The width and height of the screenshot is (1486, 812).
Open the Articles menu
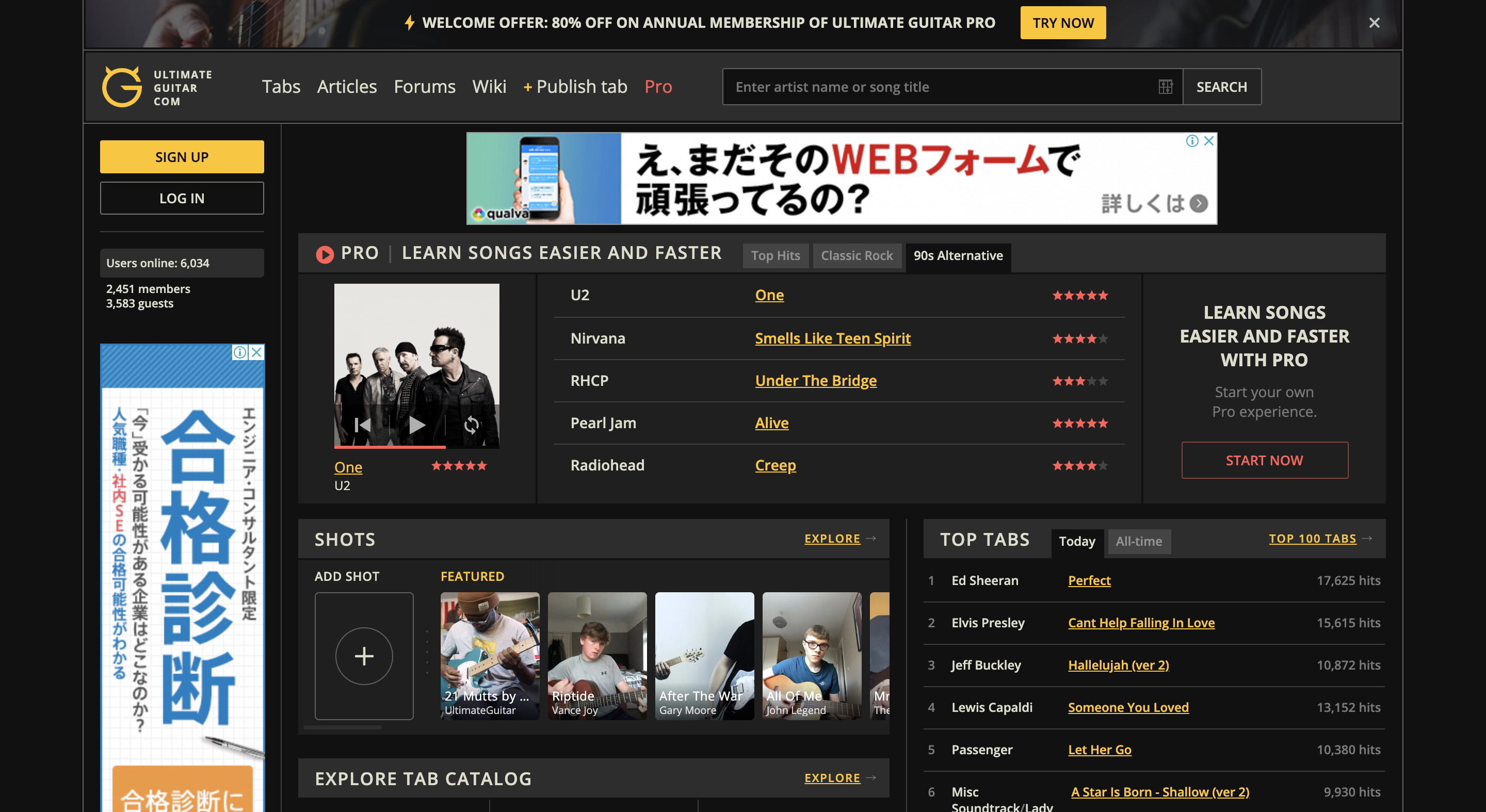click(x=347, y=87)
